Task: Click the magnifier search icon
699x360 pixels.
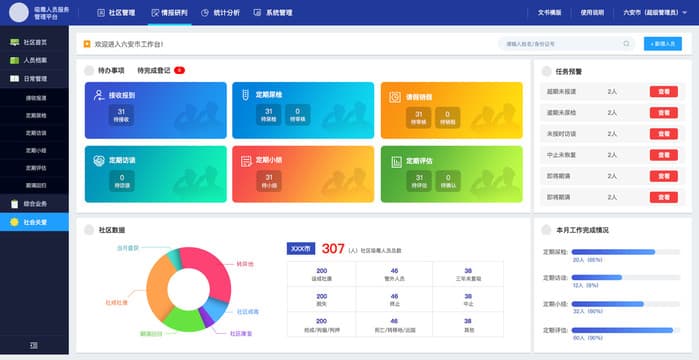Action: point(626,44)
